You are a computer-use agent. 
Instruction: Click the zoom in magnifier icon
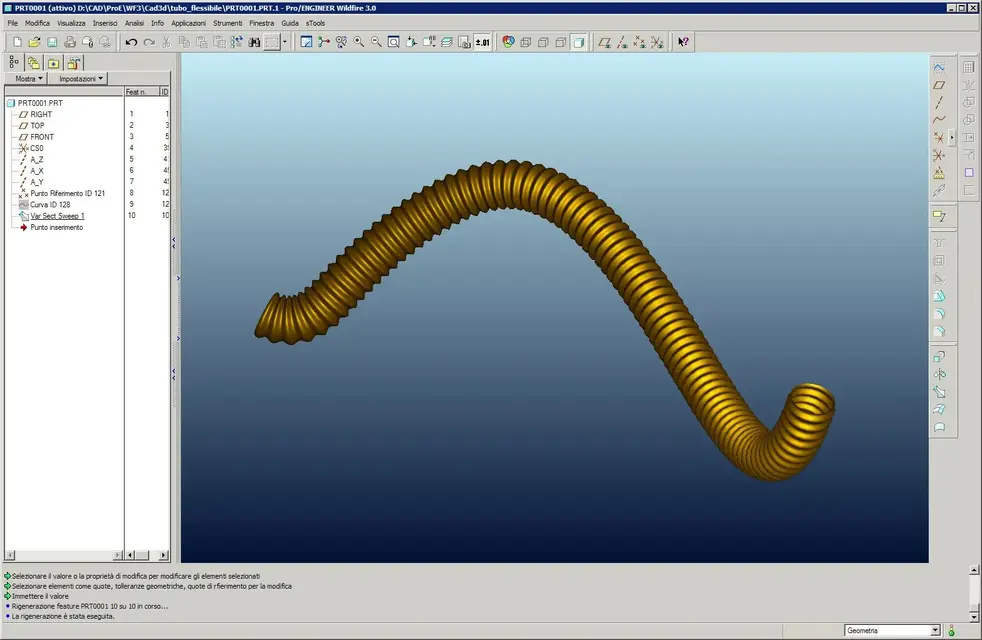click(x=359, y=42)
